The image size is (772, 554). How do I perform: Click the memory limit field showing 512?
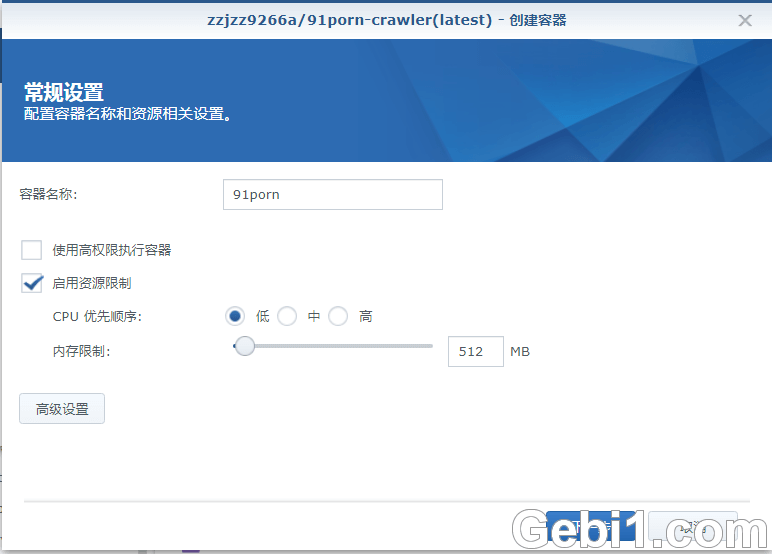pos(475,352)
